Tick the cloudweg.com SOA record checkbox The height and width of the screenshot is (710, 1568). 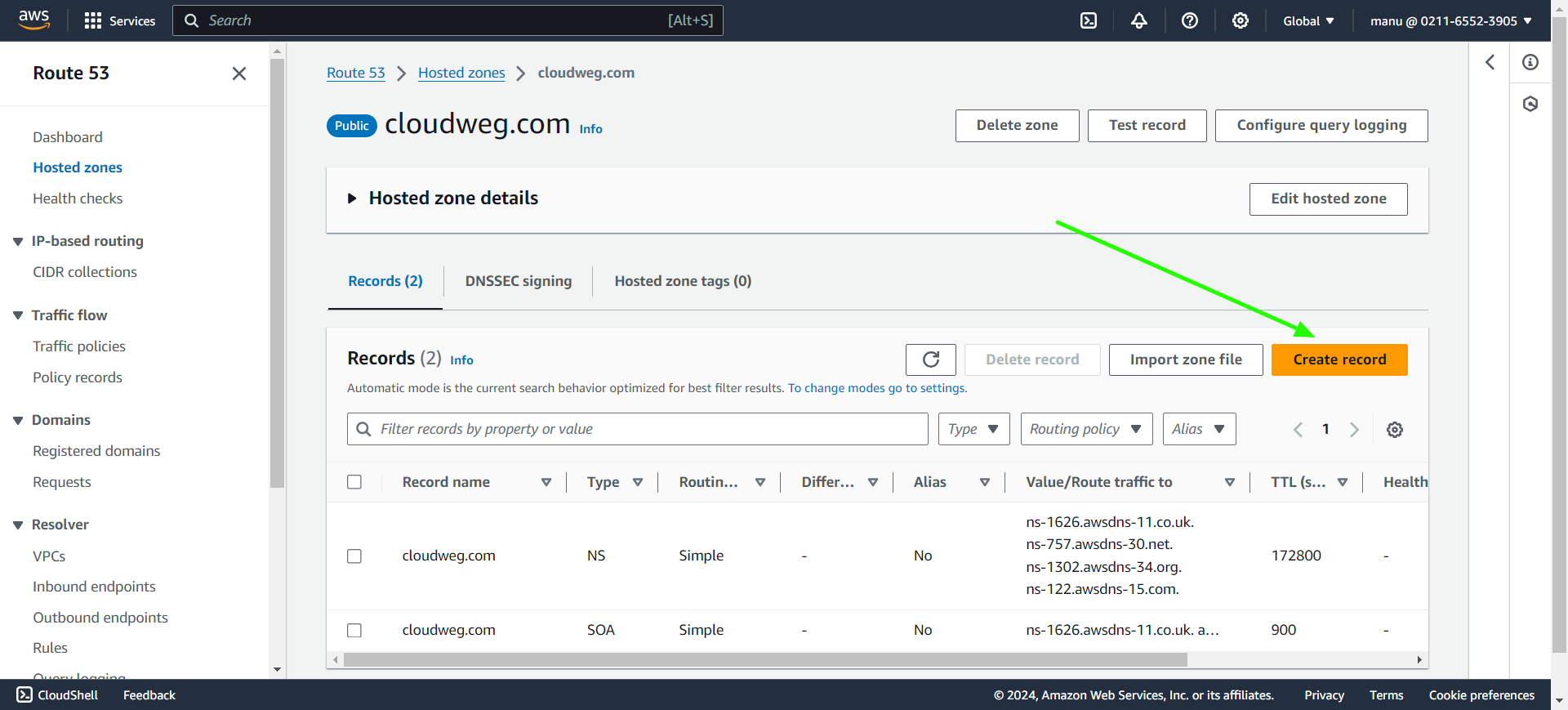pyautogui.click(x=354, y=630)
